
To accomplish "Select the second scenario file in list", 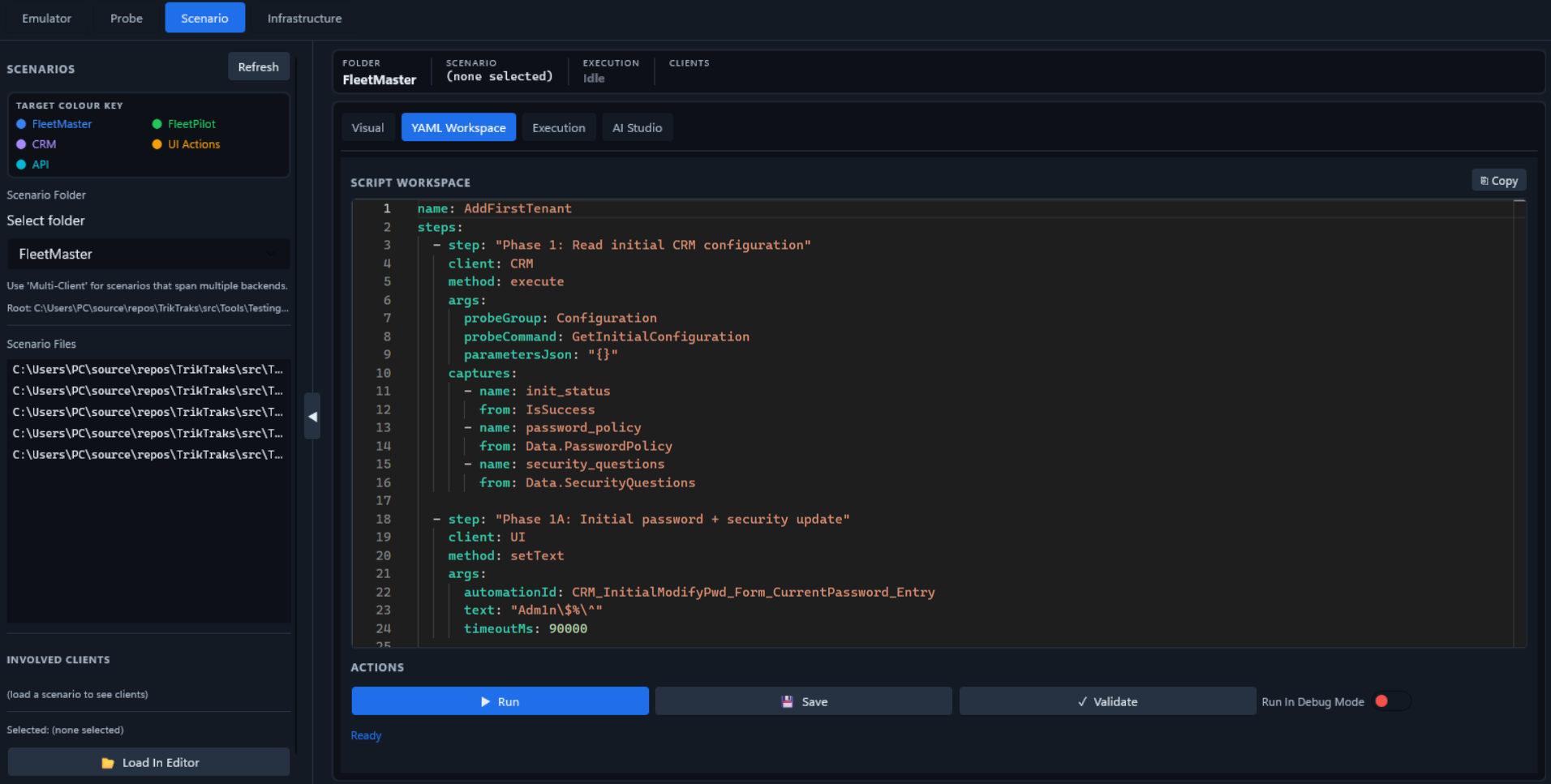I will 148,390.
